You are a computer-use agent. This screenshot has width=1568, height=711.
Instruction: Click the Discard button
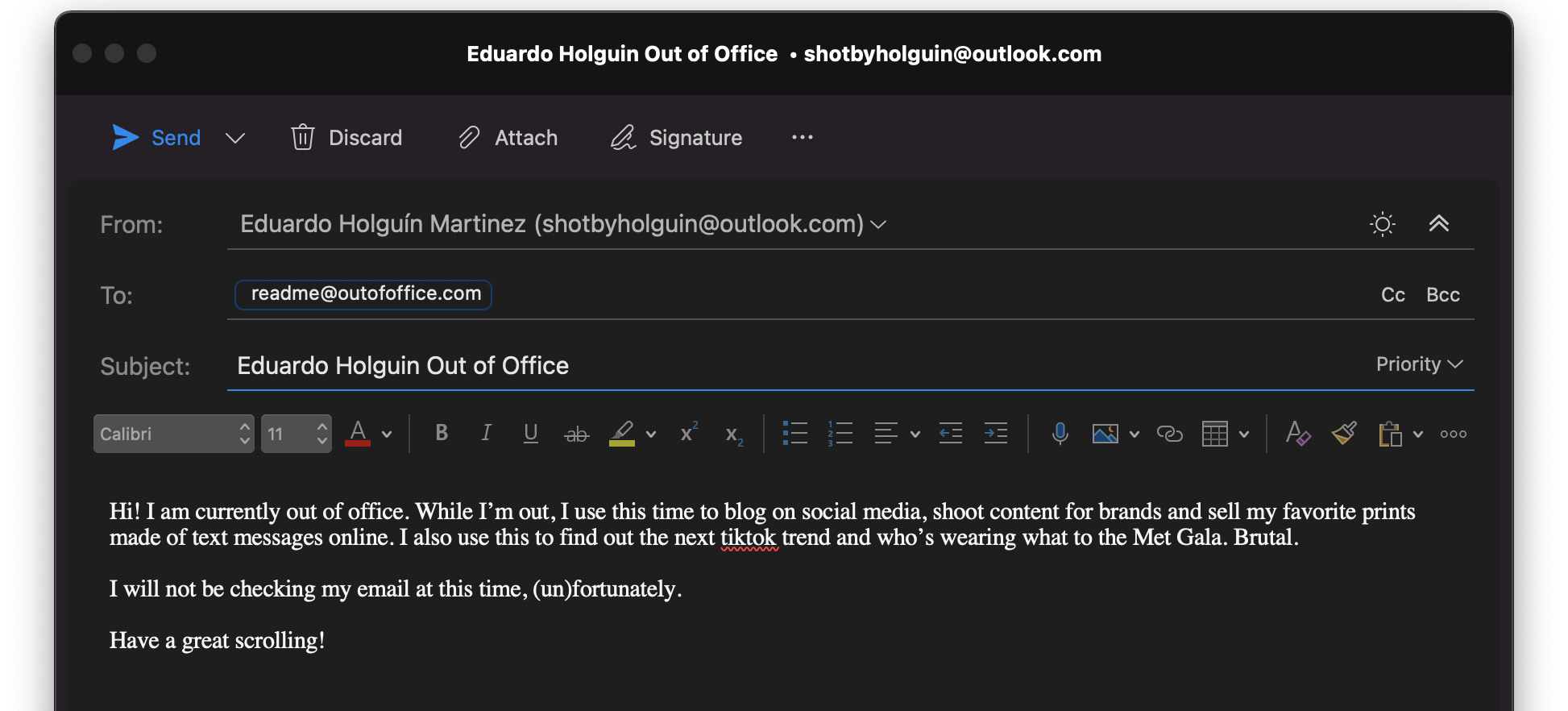click(346, 138)
